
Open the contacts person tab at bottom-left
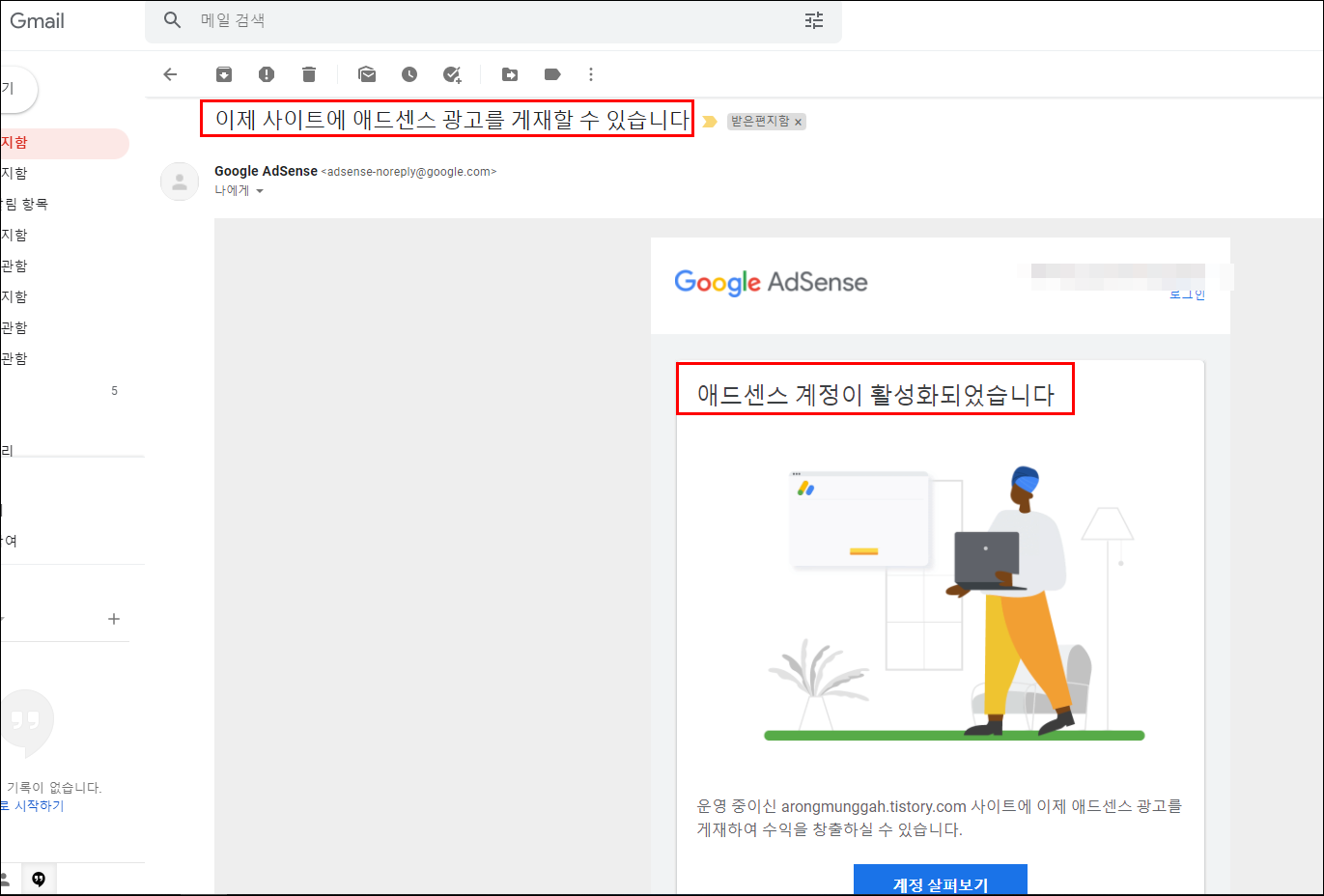tap(5, 879)
